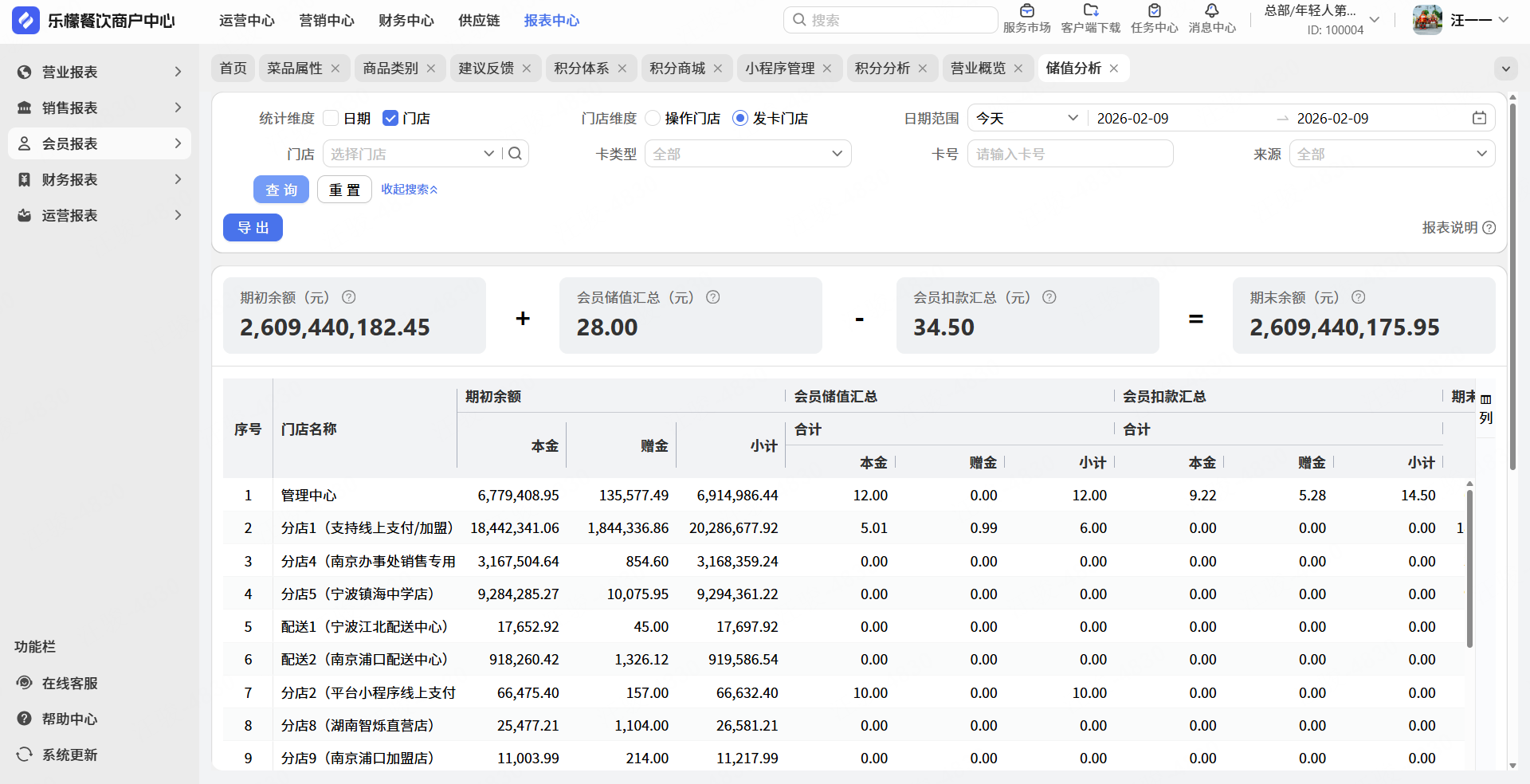Open the 服务市场 service market icon
Viewport: 1530px width, 784px height.
pyautogui.click(x=1026, y=11)
